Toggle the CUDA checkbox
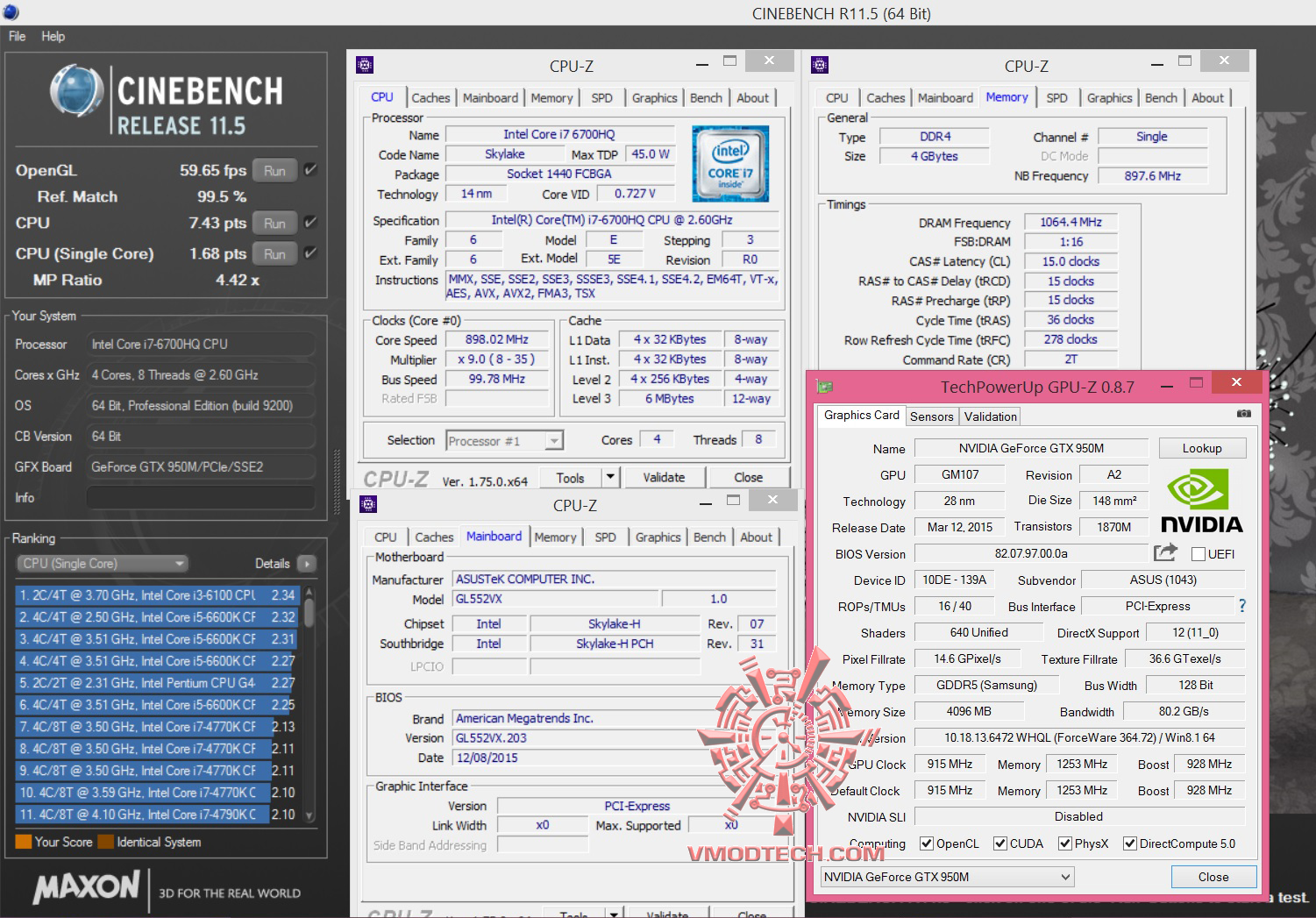This screenshot has width=1316, height=918. pos(999,843)
